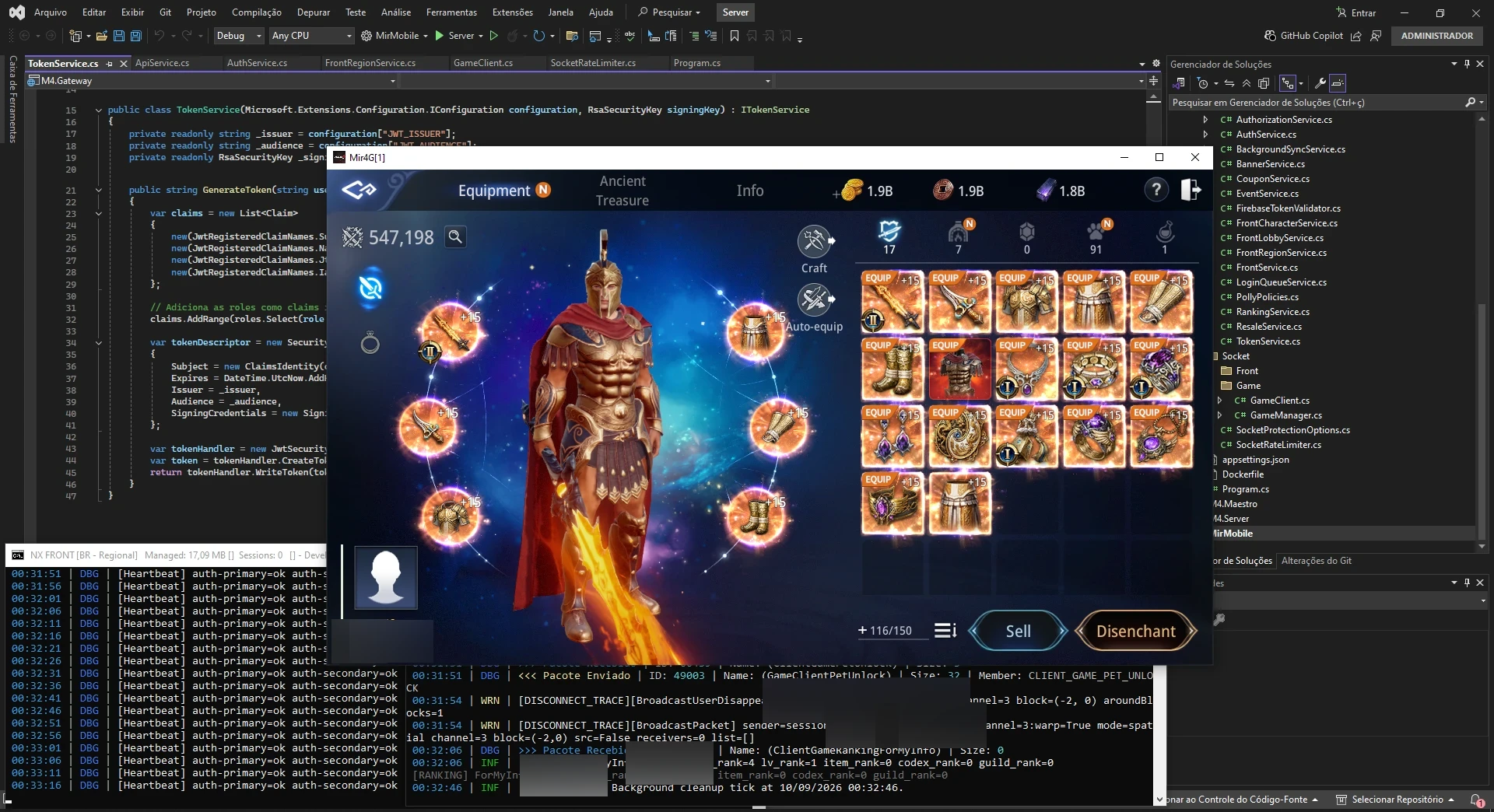Click the exit door icon in game
The height and width of the screenshot is (812, 1494).
pos(1191,191)
